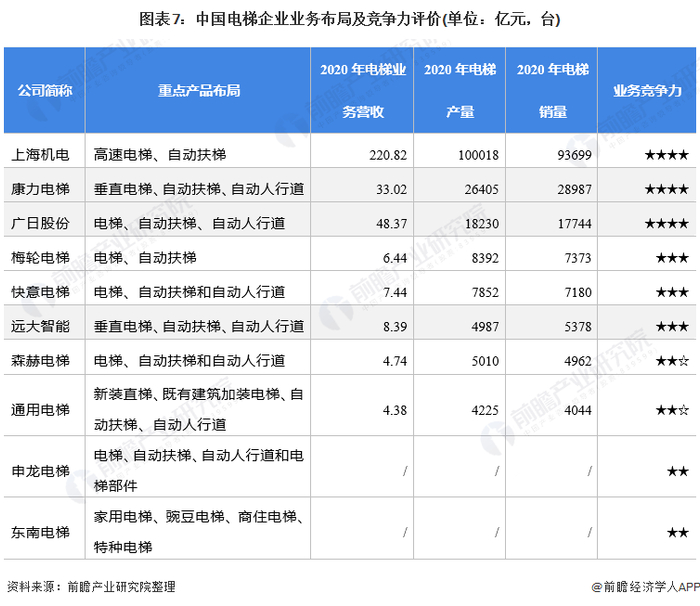
Task: Click company name 梅轮电梯
Action: [40, 257]
